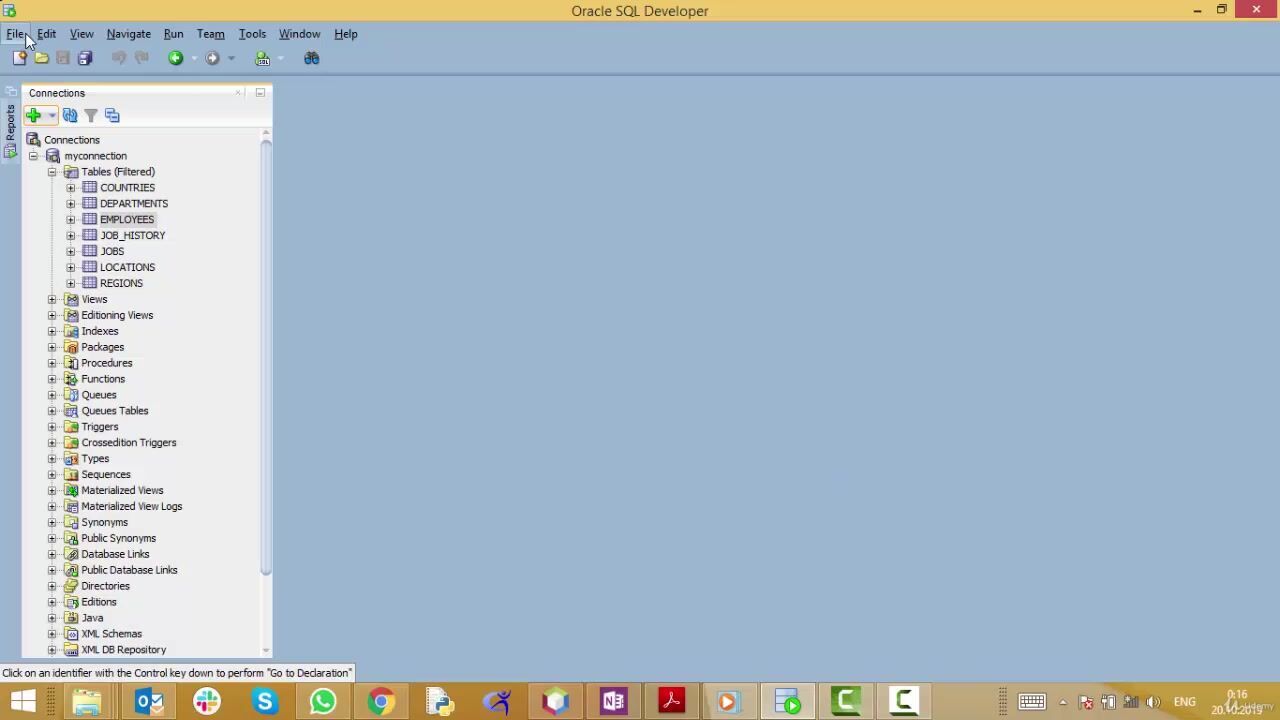Open File Explorer from taskbar
1280x720 pixels.
coord(87,702)
